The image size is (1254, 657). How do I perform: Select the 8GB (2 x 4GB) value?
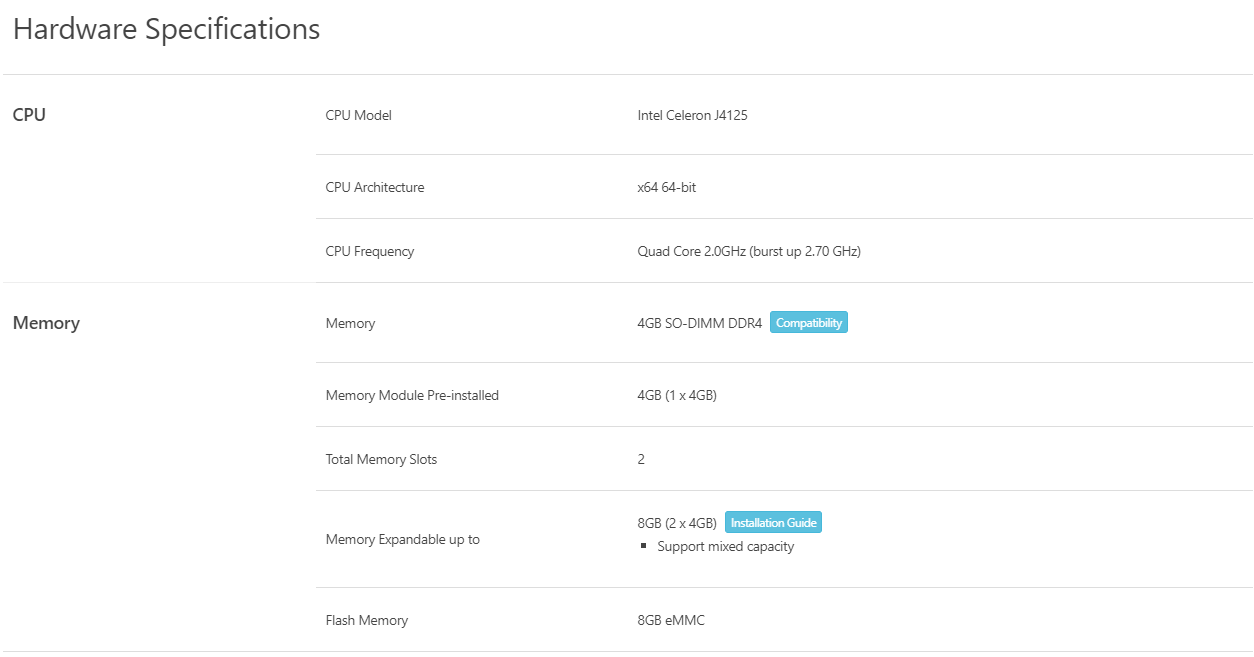point(677,523)
